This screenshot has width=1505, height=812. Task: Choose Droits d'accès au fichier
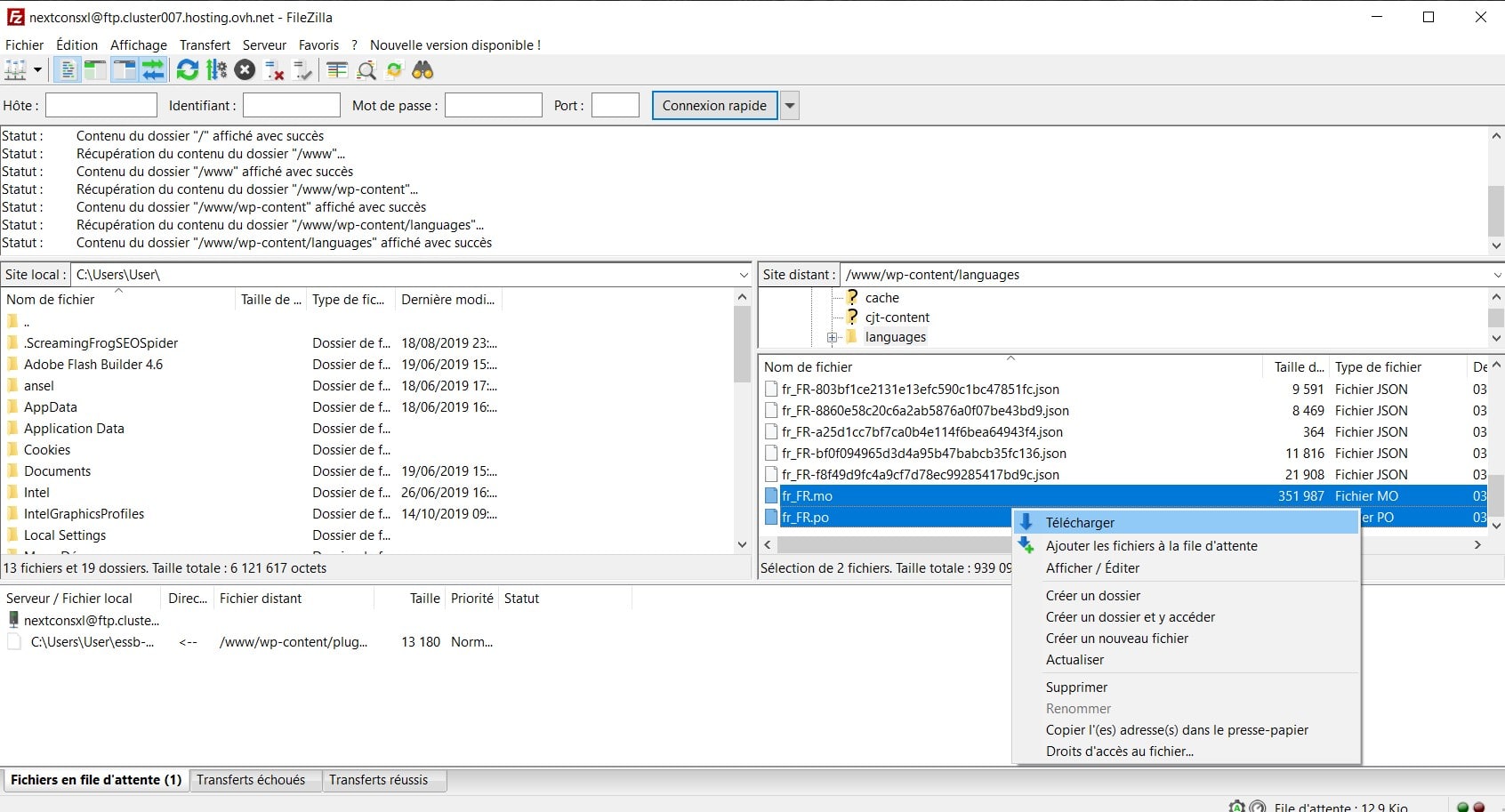[x=1187, y=752]
